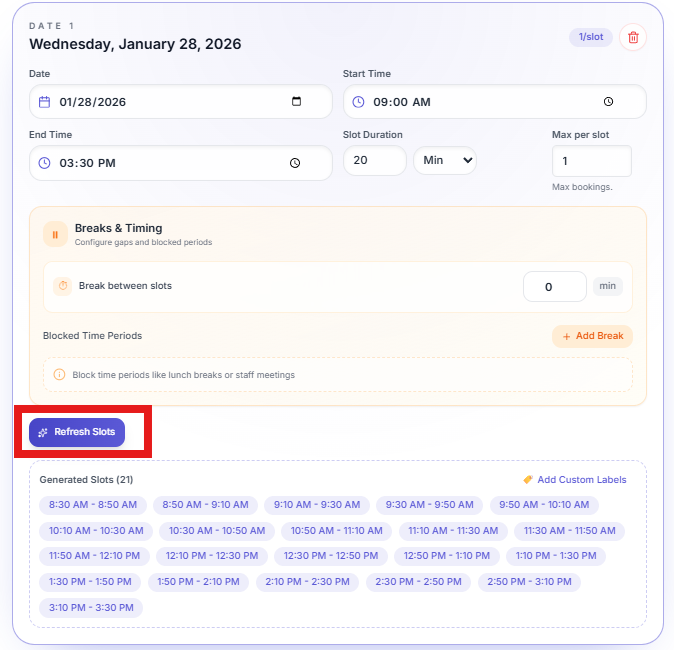Select the 10:10 AM - 10:30 AM slot
The width and height of the screenshot is (674, 650).
pyautogui.click(x=96, y=531)
